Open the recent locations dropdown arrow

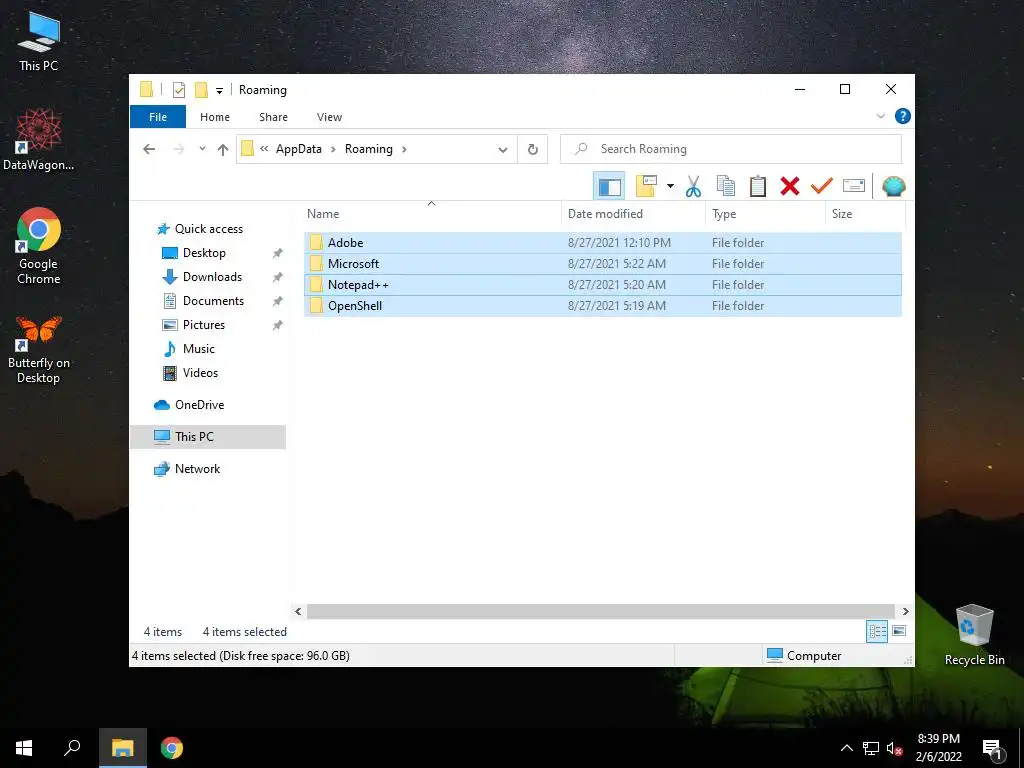click(202, 150)
